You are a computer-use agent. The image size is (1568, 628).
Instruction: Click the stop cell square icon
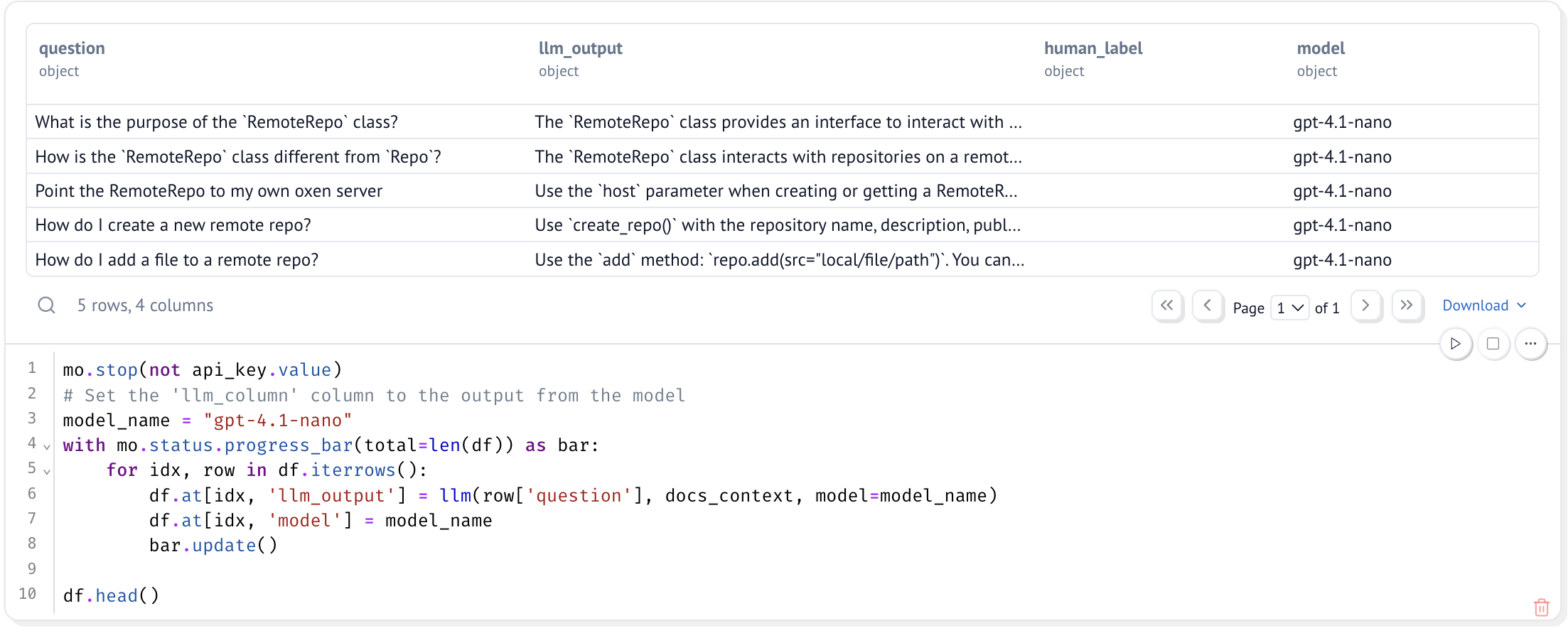[1493, 344]
